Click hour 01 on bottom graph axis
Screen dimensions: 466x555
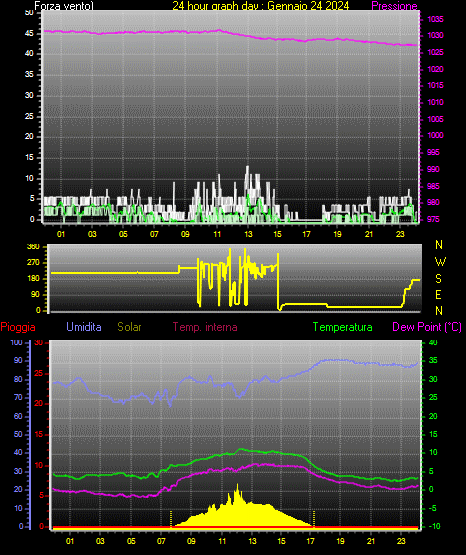pyautogui.click(x=70, y=541)
